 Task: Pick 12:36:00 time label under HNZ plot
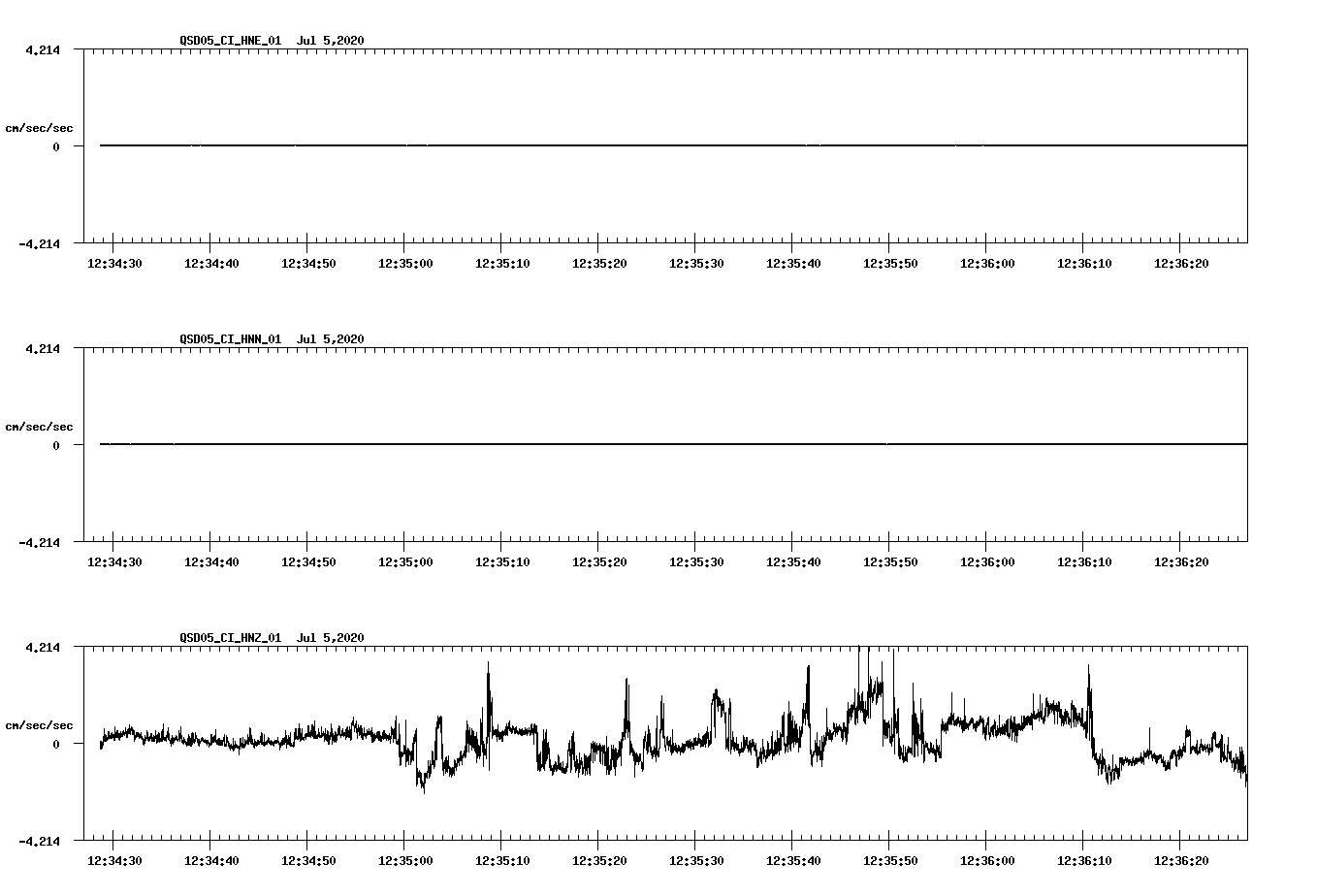click(x=987, y=861)
